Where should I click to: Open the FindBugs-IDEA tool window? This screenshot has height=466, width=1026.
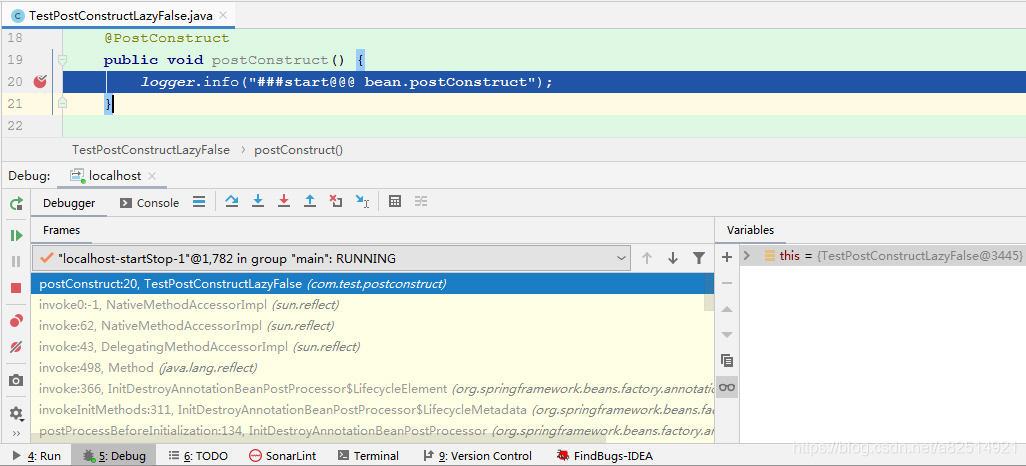point(603,456)
